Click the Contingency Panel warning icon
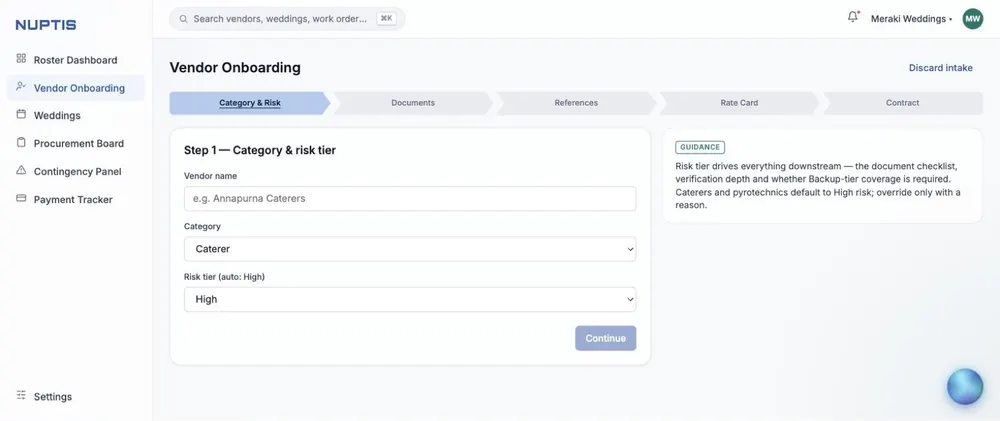 (21, 170)
